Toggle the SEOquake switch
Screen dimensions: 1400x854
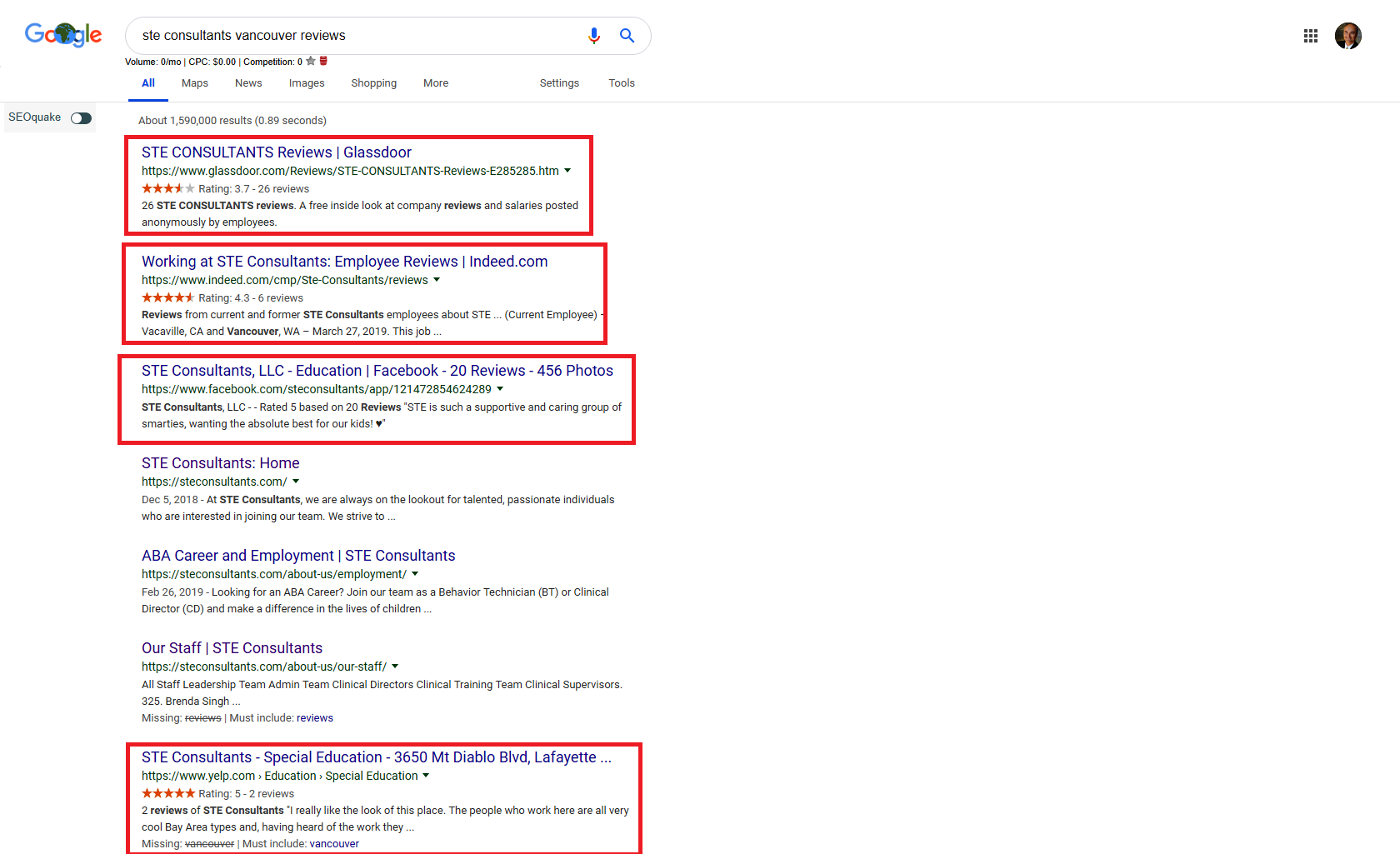pos(81,118)
